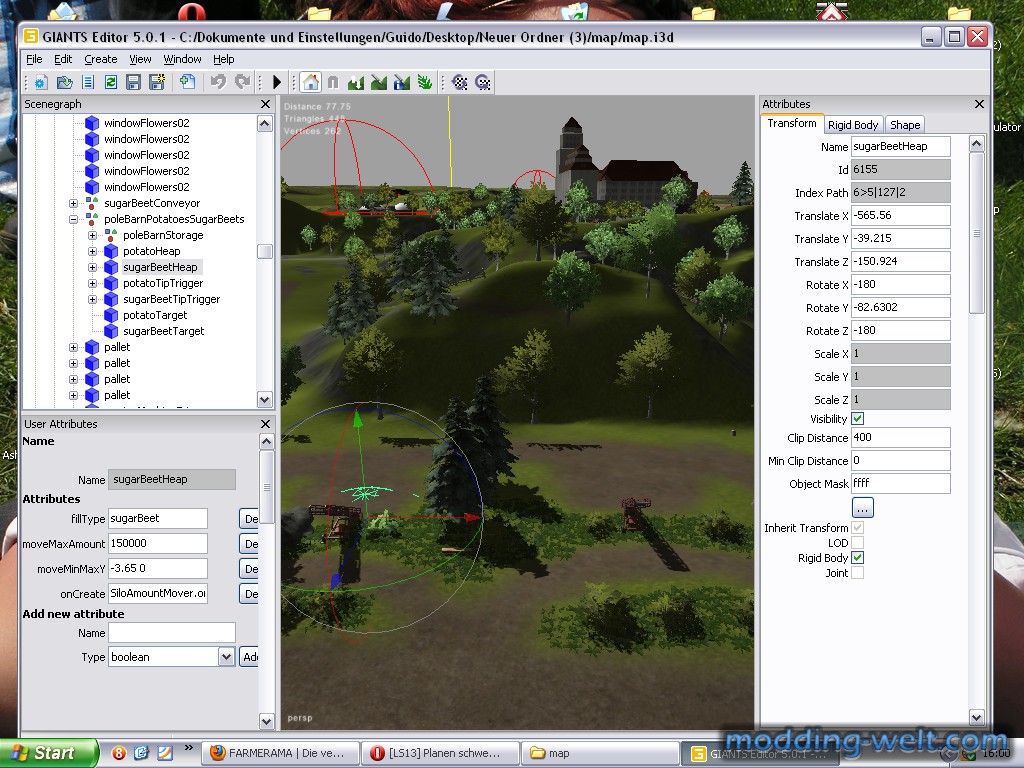Image resolution: width=1024 pixels, height=768 pixels.
Task: Click the first checkered sphere toolbar icon
Action: pos(460,82)
